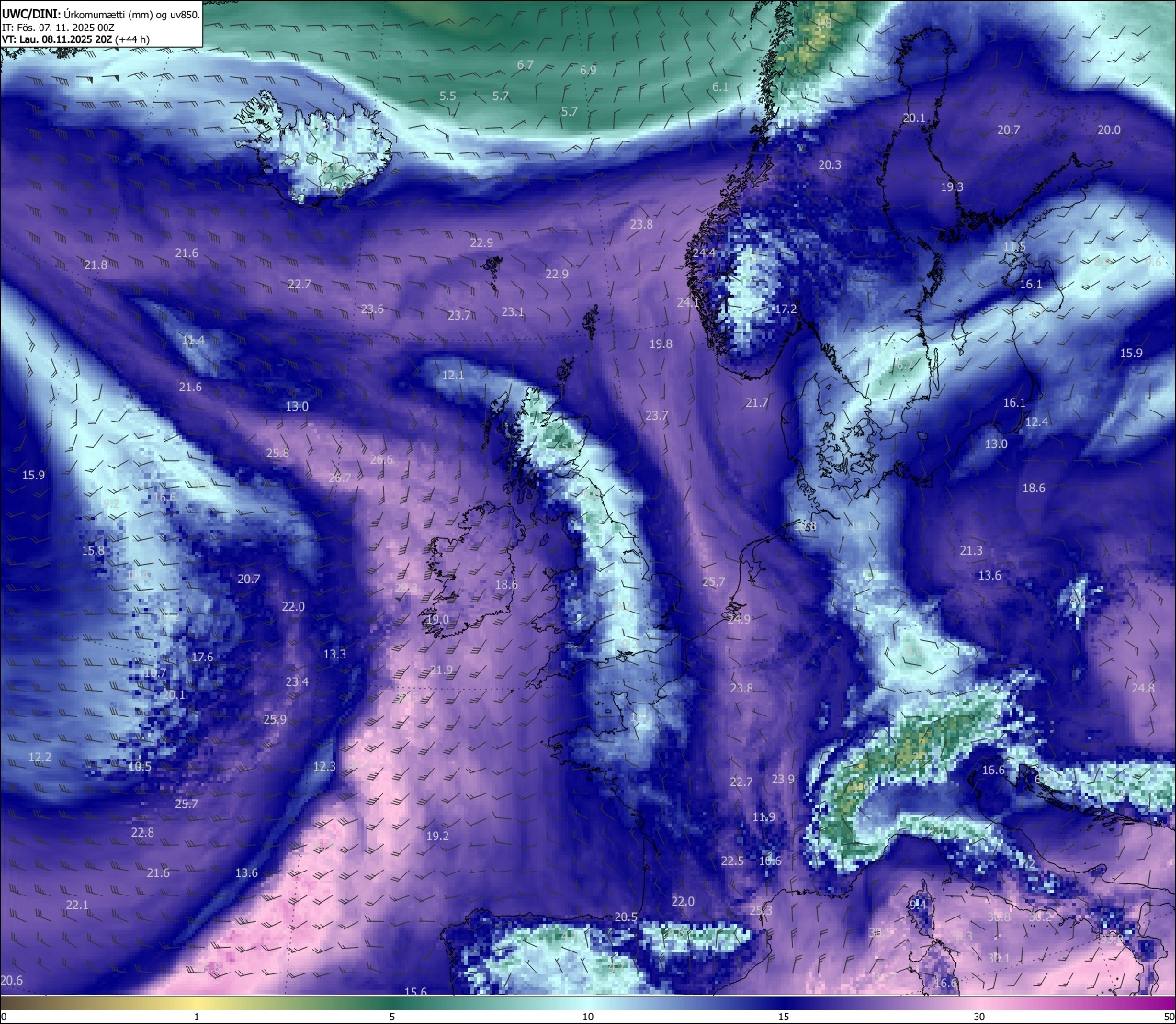Click the '25.8' value label
The width and height of the screenshot is (1176, 1024).
tap(277, 454)
